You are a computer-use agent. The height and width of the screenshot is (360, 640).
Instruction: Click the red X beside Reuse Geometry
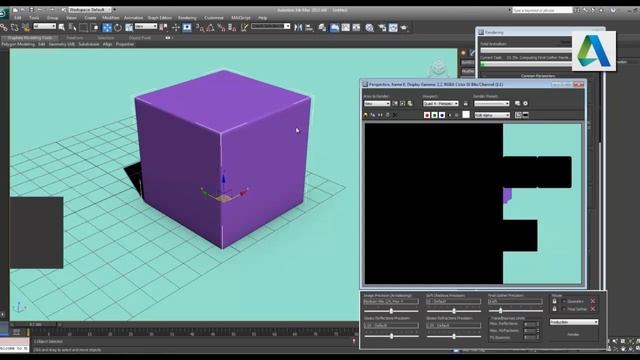[x=593, y=301]
